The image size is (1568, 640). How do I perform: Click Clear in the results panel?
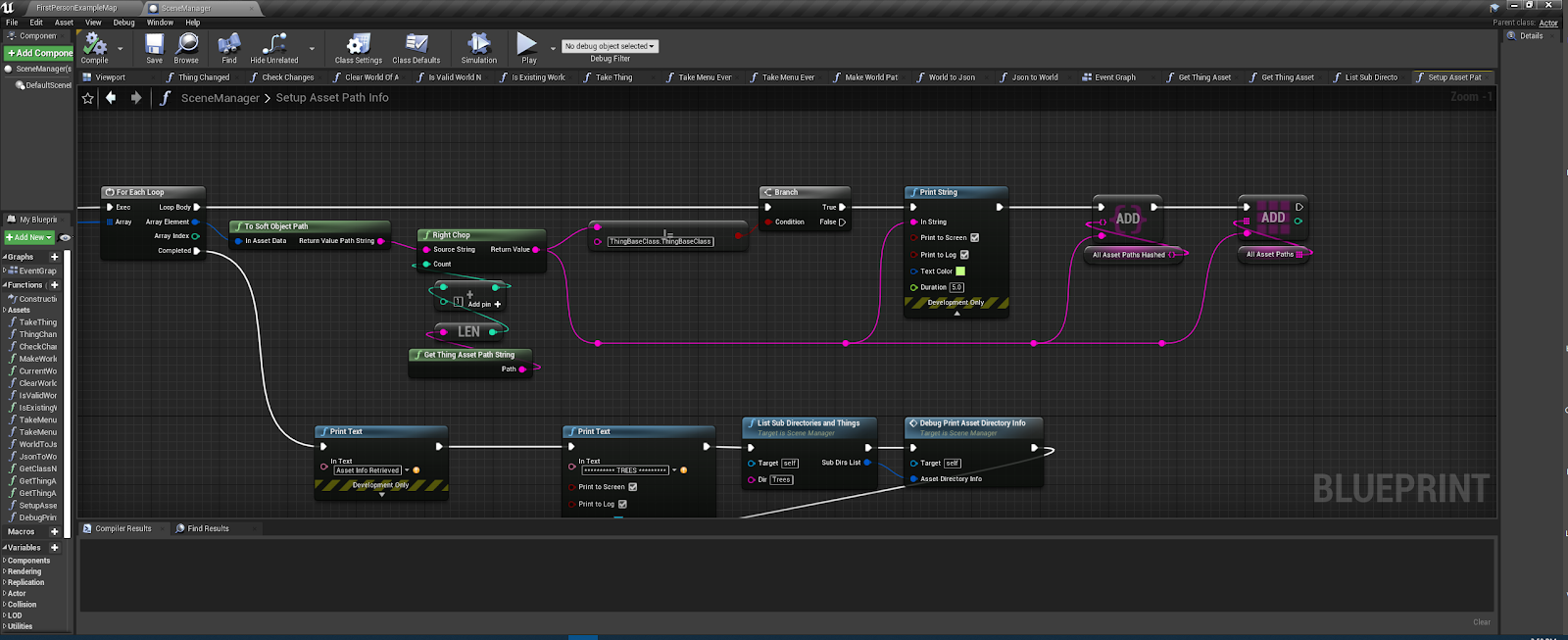[x=1481, y=622]
